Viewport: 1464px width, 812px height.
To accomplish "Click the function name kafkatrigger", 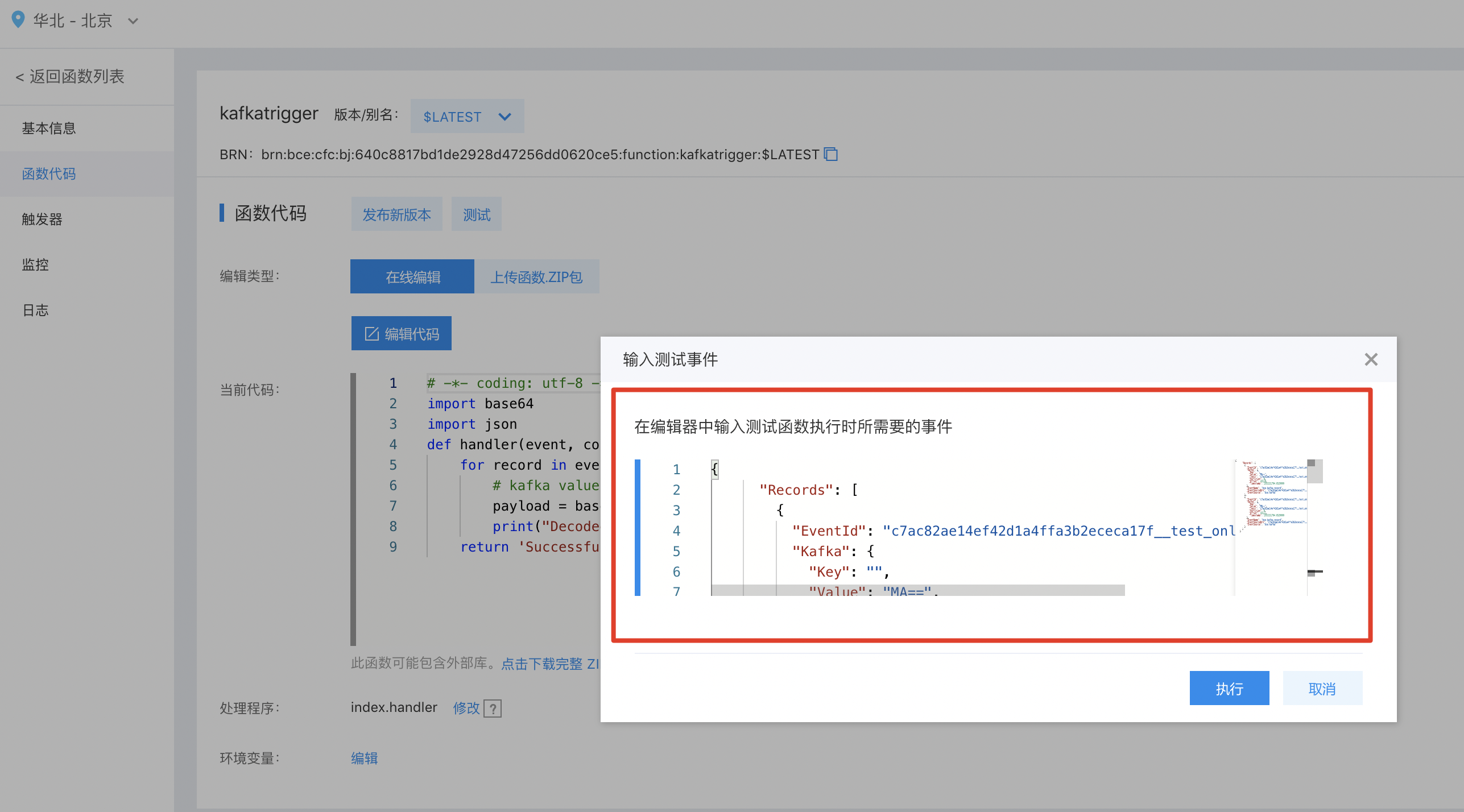I will [x=269, y=114].
